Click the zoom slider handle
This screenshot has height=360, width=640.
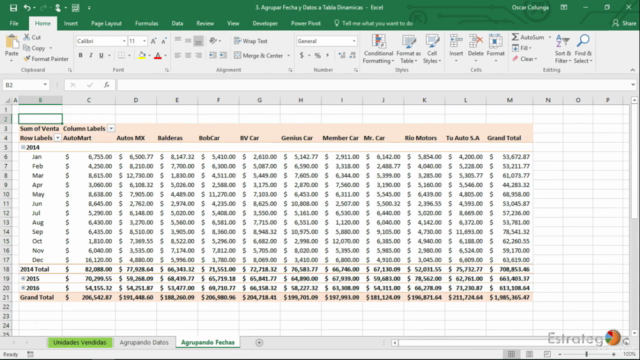[x=587, y=354]
